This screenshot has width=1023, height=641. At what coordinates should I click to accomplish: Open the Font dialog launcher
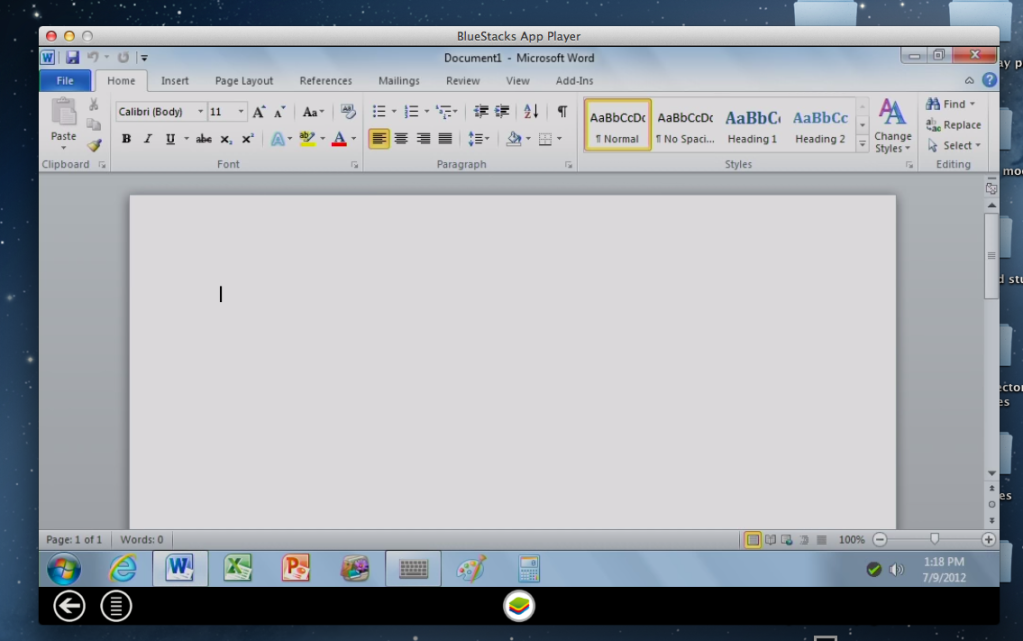coord(354,165)
